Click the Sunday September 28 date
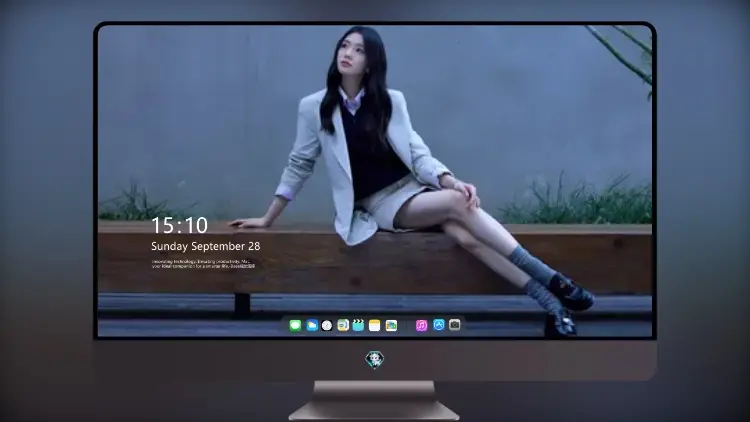The height and width of the screenshot is (422, 750). (x=206, y=246)
